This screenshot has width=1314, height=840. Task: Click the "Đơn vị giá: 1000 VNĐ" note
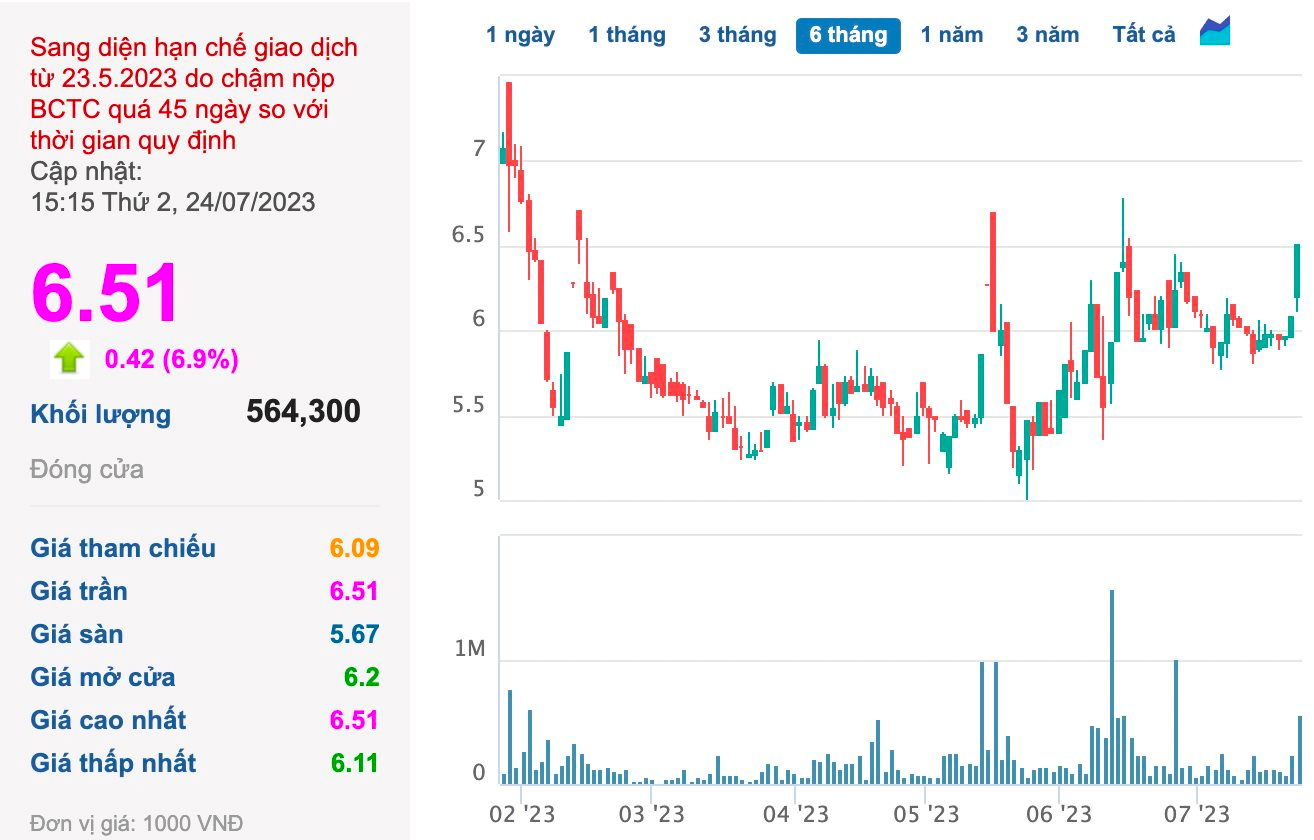pyautogui.click(x=136, y=824)
